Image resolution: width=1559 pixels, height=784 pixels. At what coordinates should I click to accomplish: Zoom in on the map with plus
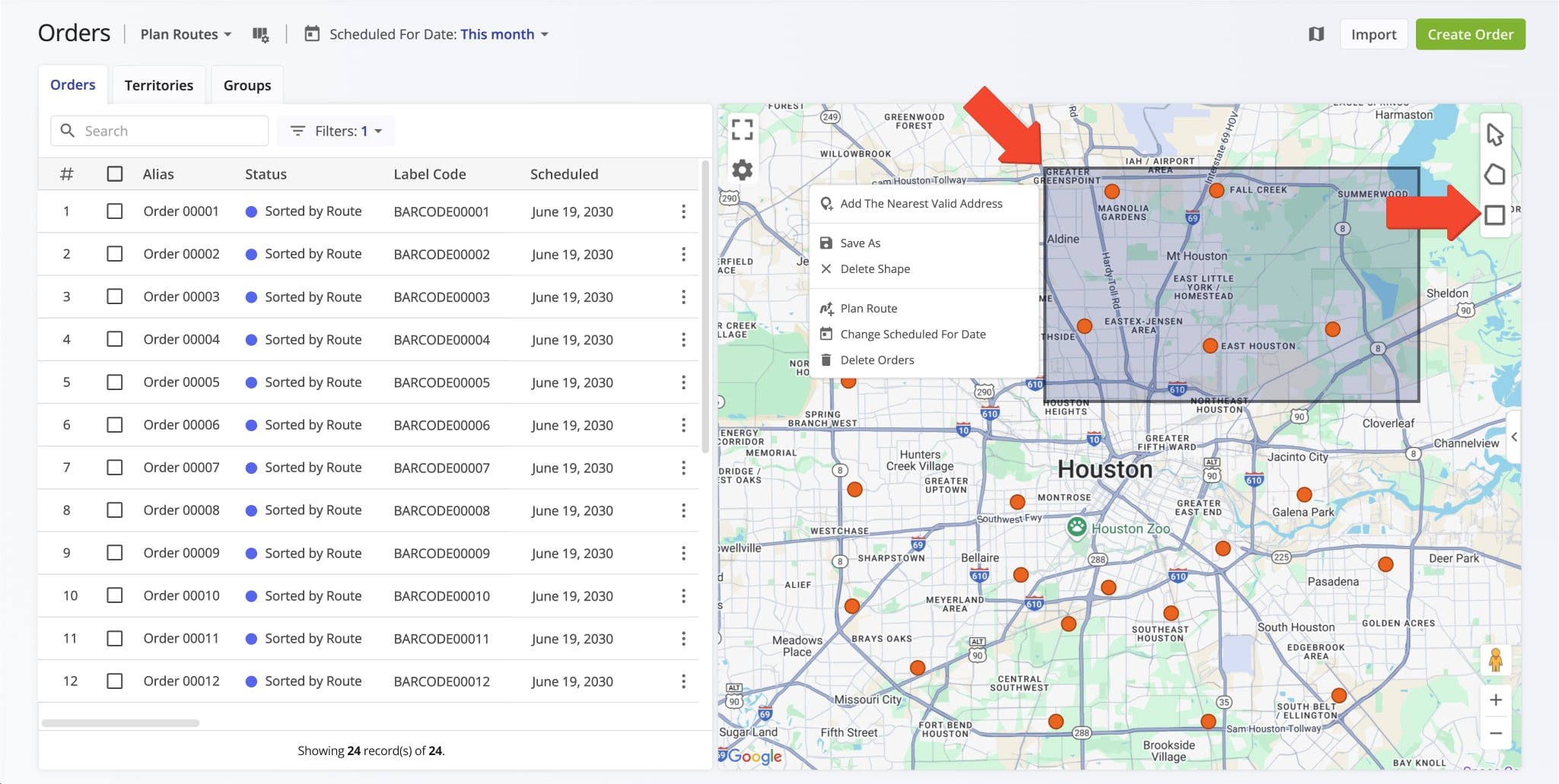(x=1495, y=700)
